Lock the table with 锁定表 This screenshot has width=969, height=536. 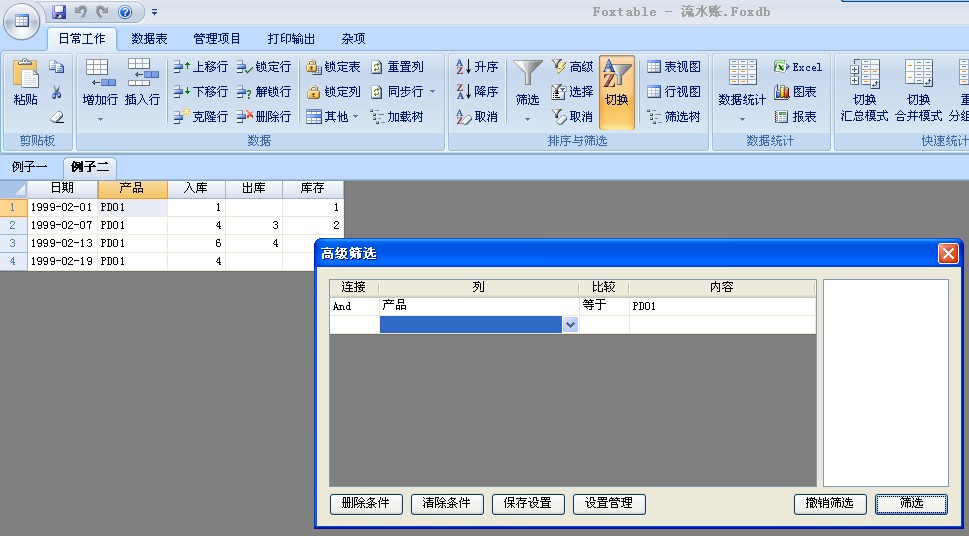pyautogui.click(x=333, y=67)
